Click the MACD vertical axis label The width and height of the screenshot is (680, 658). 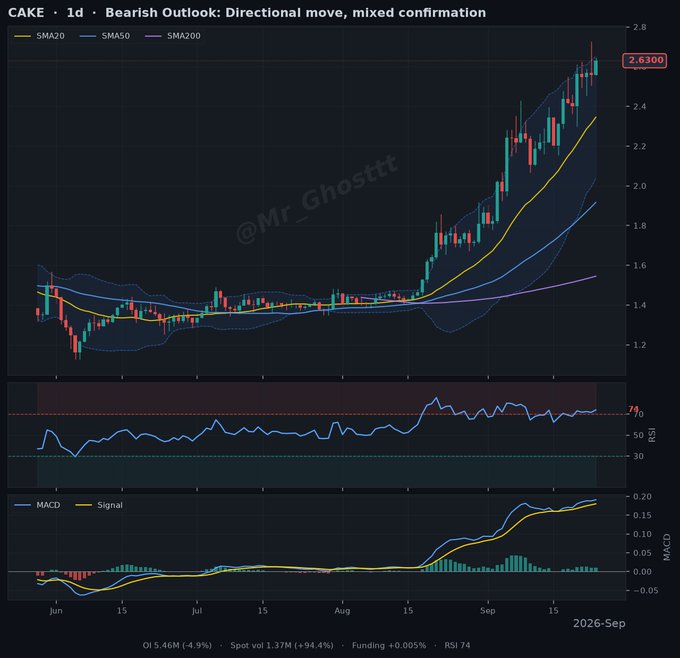pos(667,547)
